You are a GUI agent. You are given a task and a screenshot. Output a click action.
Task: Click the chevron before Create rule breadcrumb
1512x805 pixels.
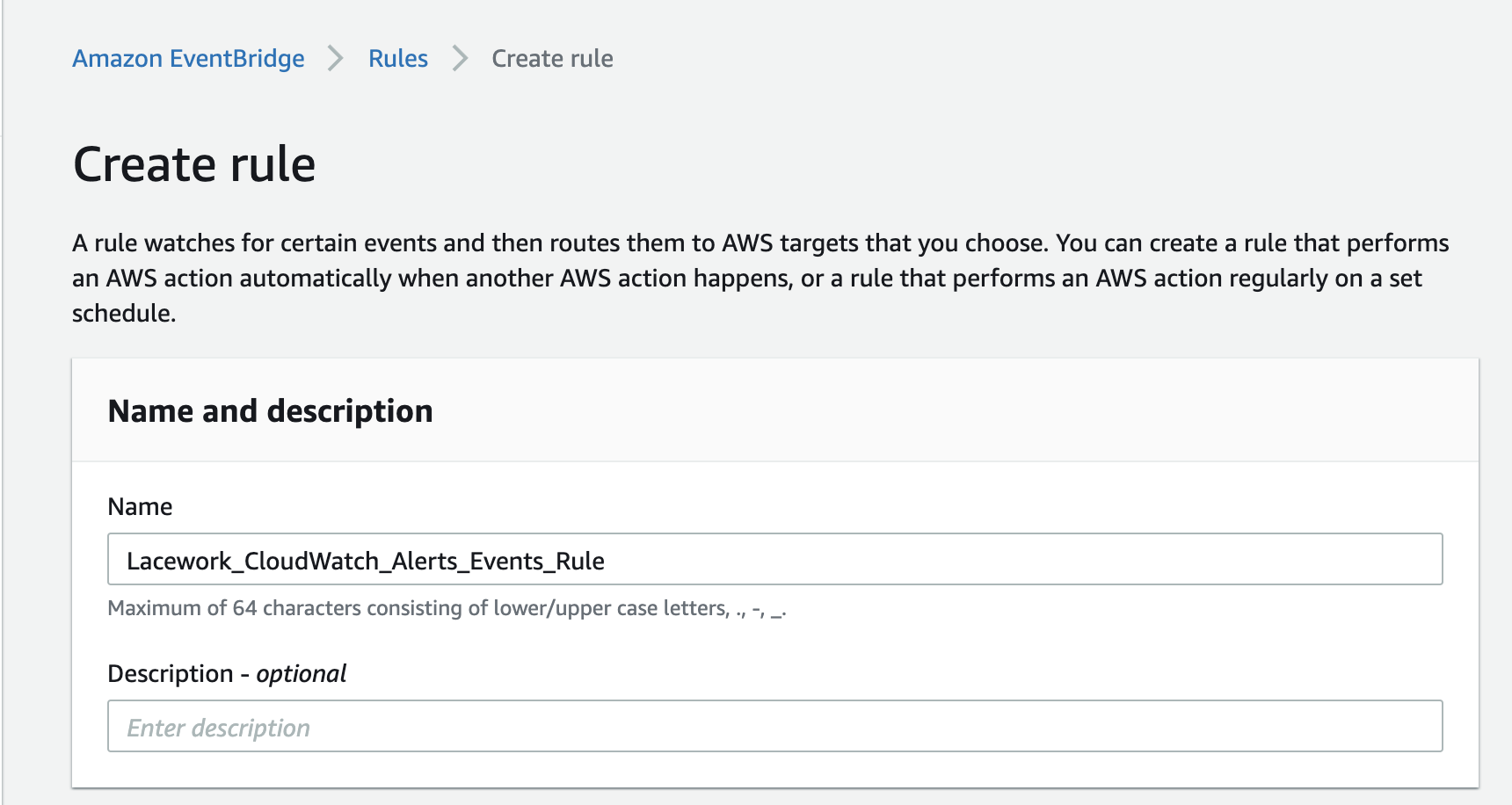click(459, 58)
